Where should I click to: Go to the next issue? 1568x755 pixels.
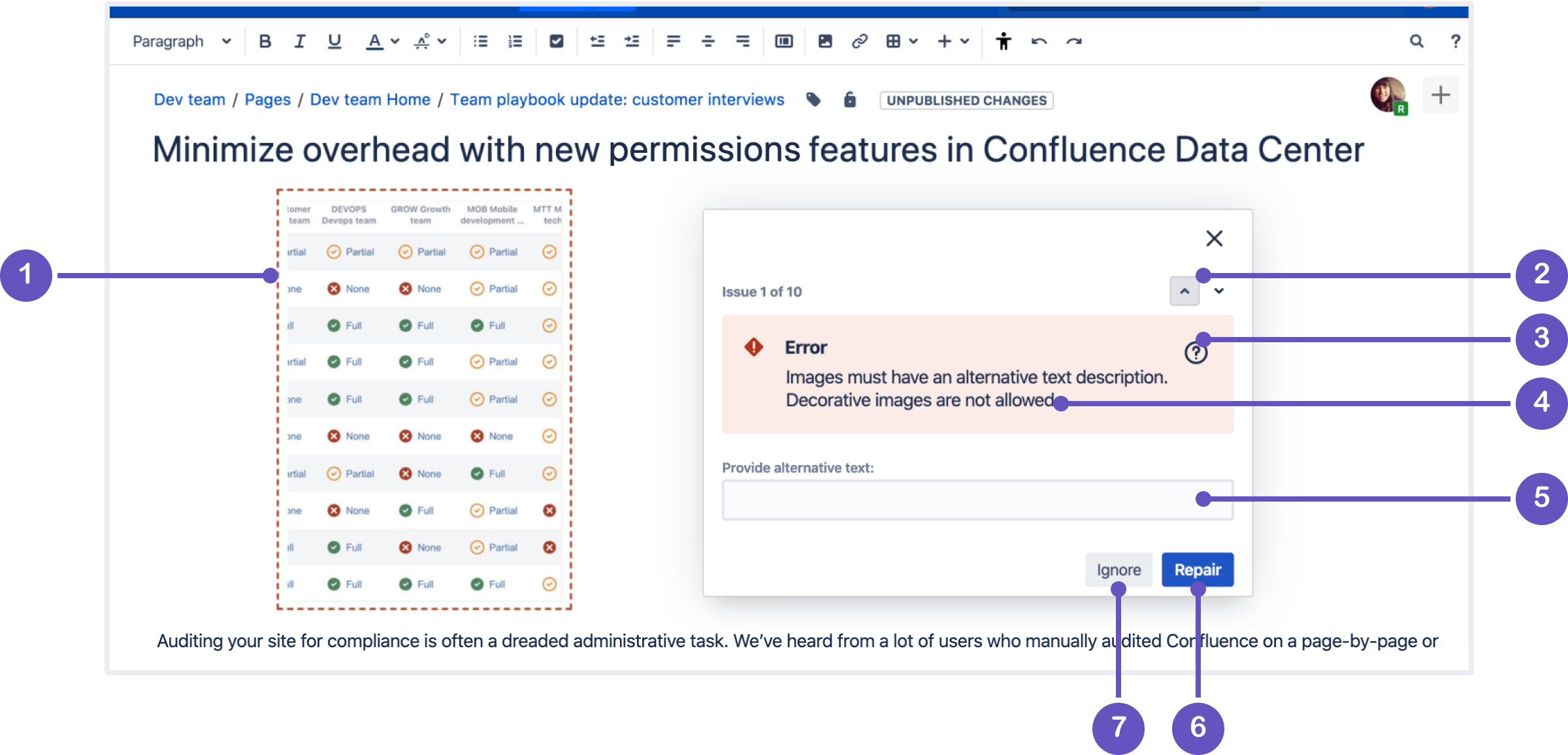point(1218,291)
